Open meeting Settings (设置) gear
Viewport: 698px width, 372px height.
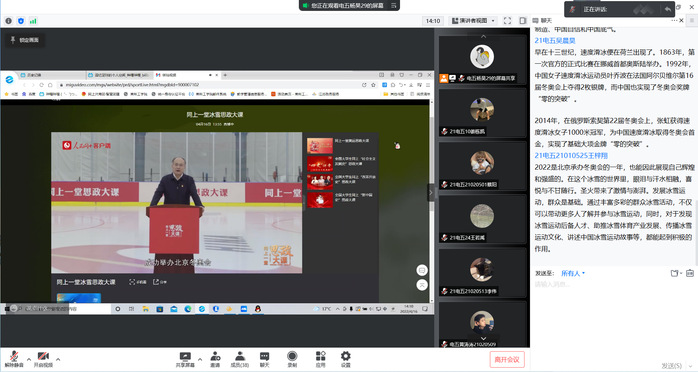[x=345, y=359]
